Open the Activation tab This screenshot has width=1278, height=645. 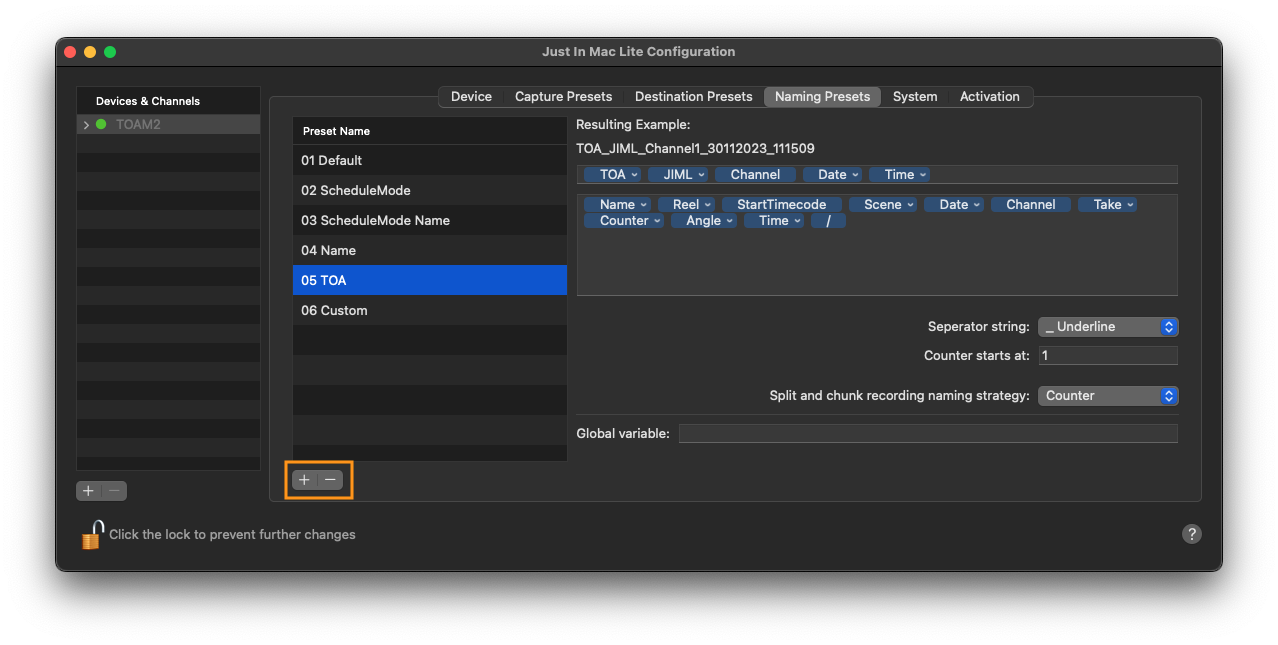pyautogui.click(x=990, y=97)
